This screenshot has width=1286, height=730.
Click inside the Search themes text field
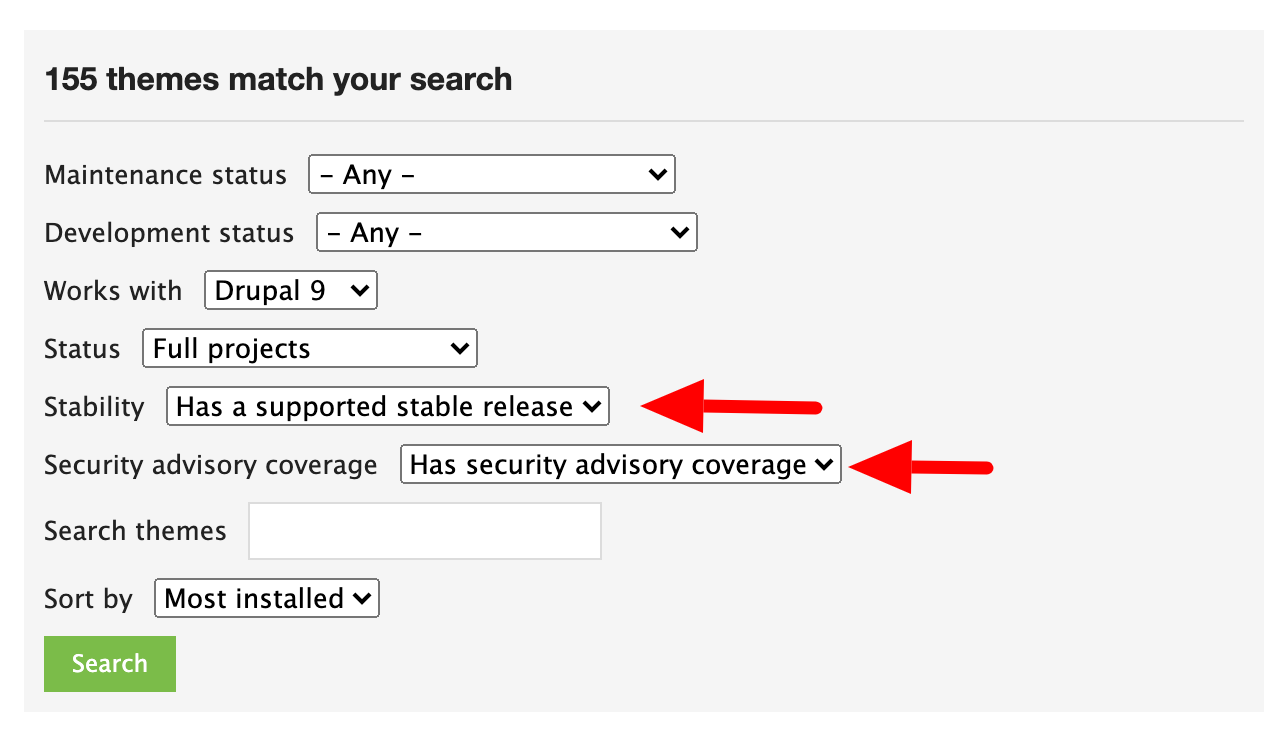[424, 530]
